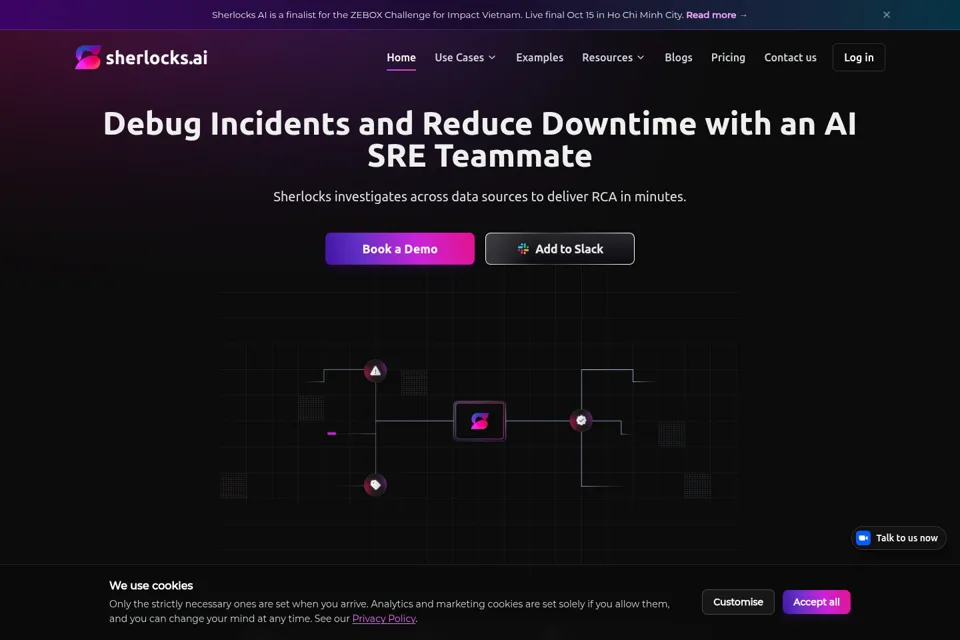
Task: Click the Add to Slack button
Action: pyautogui.click(x=560, y=249)
